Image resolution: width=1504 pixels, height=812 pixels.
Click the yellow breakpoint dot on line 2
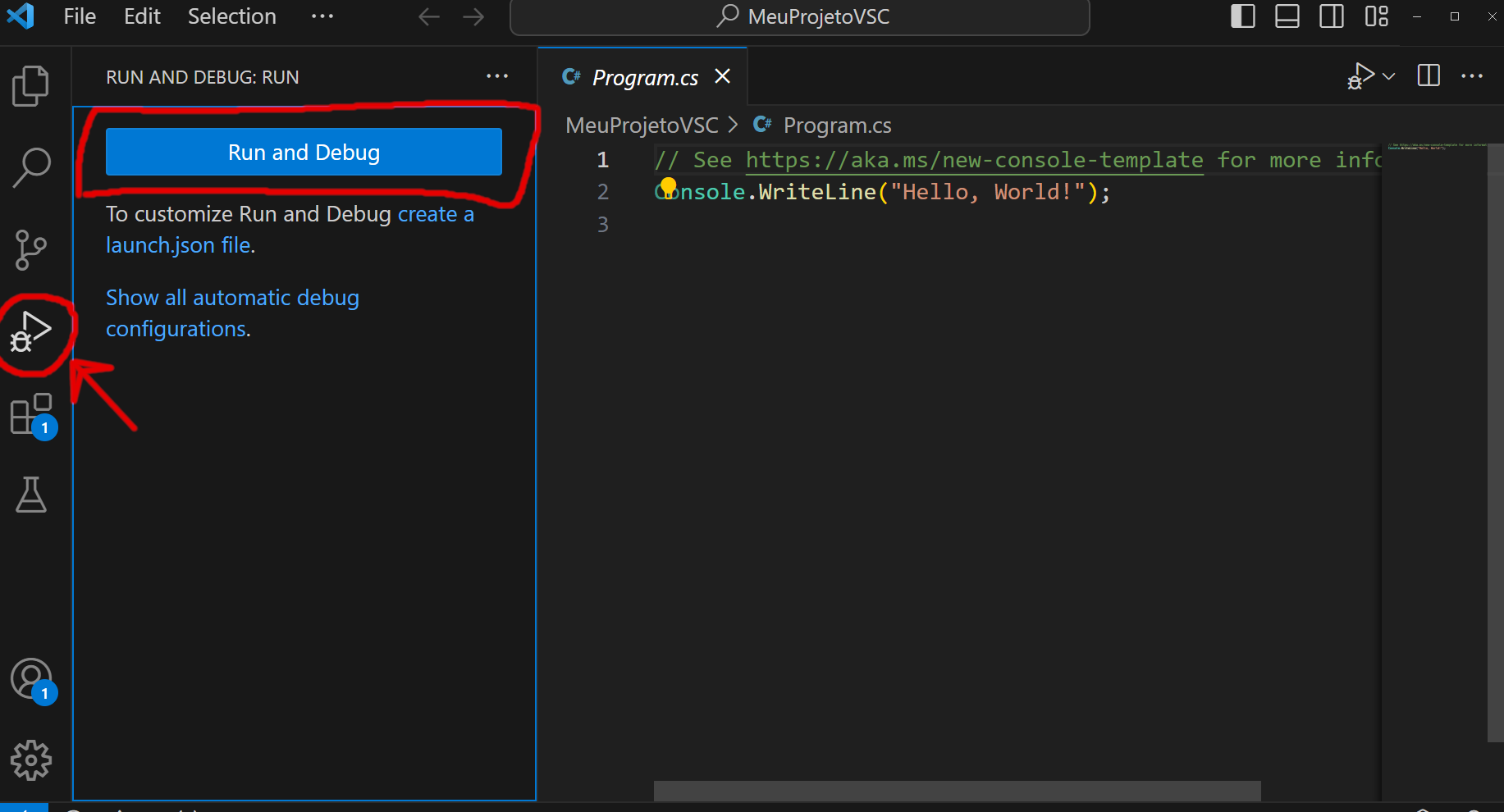click(x=668, y=185)
